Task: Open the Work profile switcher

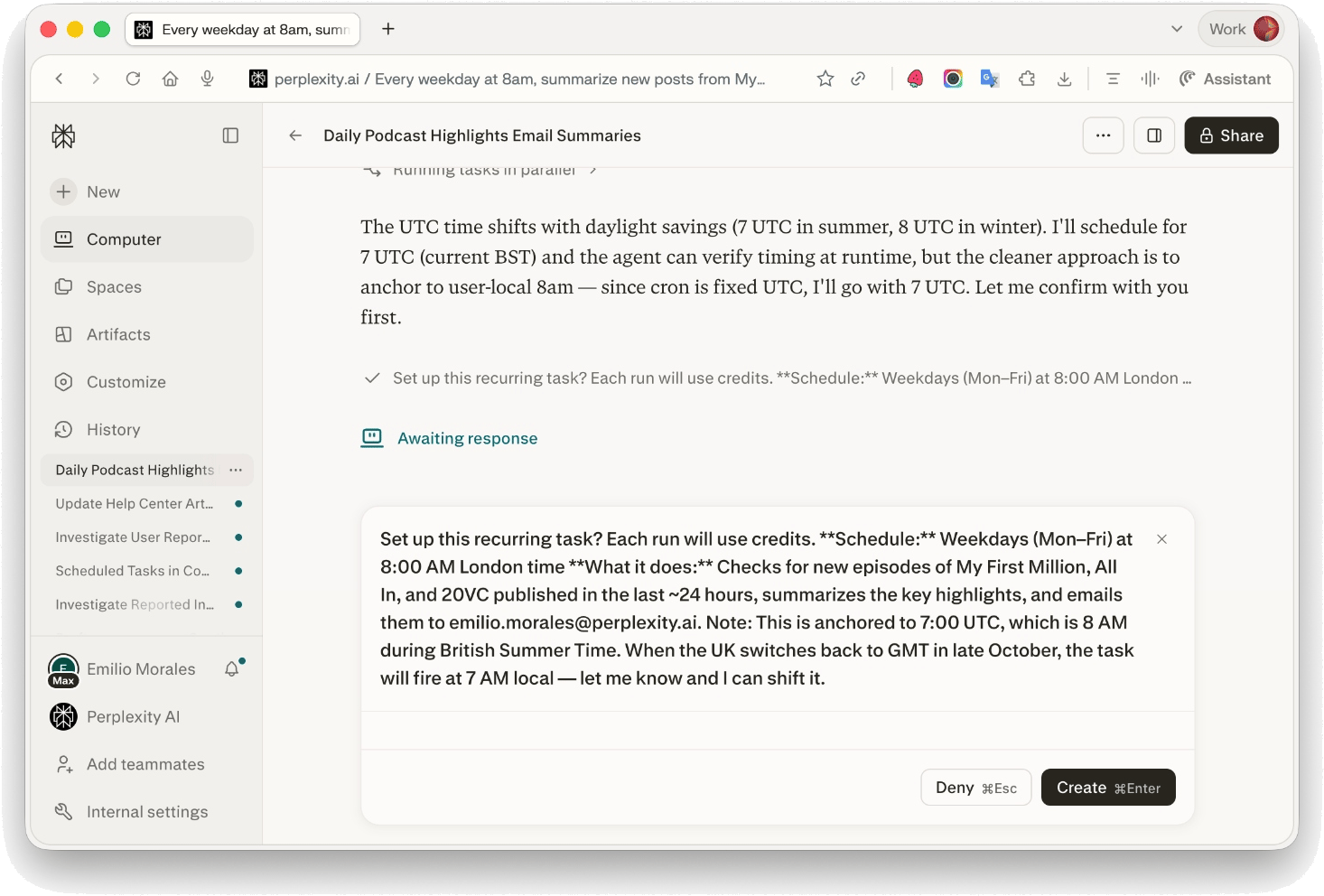Action: 1244,29
